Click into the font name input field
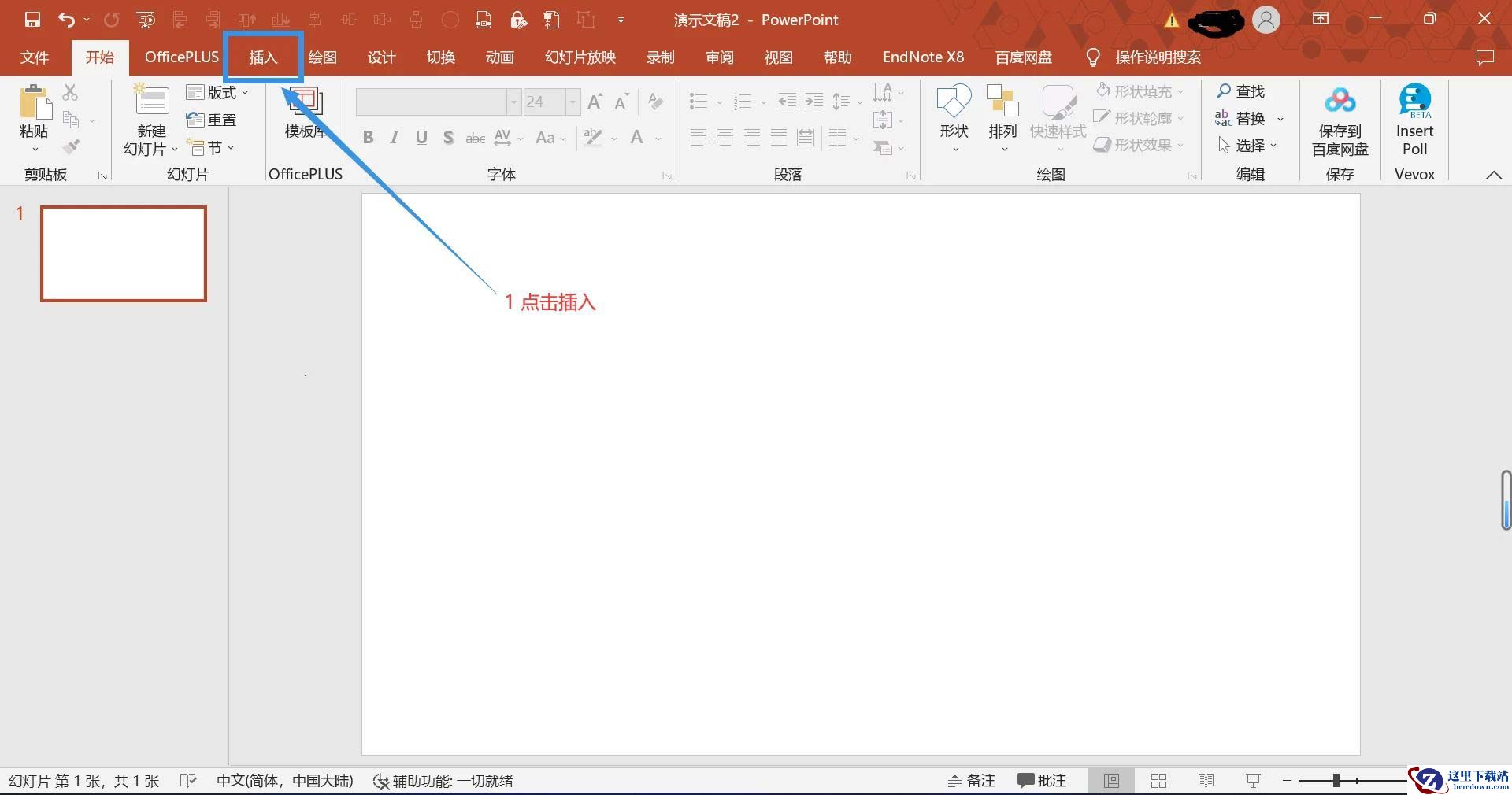Screen dimensions: 1512x795 pos(431,102)
